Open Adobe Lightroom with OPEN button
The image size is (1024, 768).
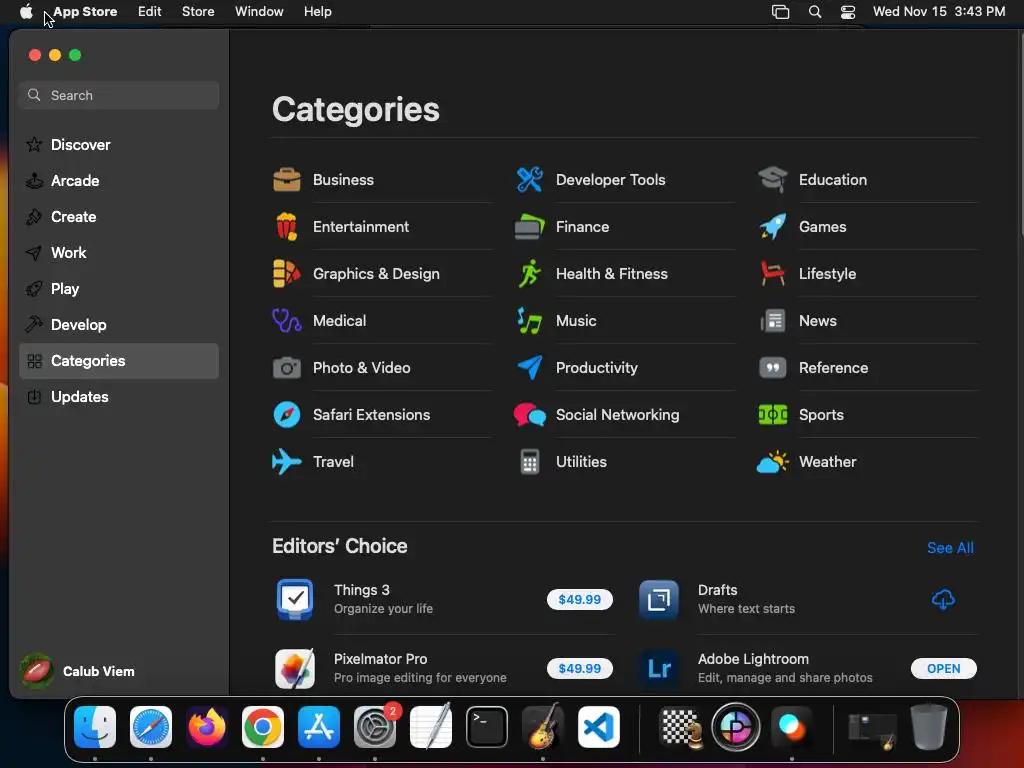[x=944, y=669]
